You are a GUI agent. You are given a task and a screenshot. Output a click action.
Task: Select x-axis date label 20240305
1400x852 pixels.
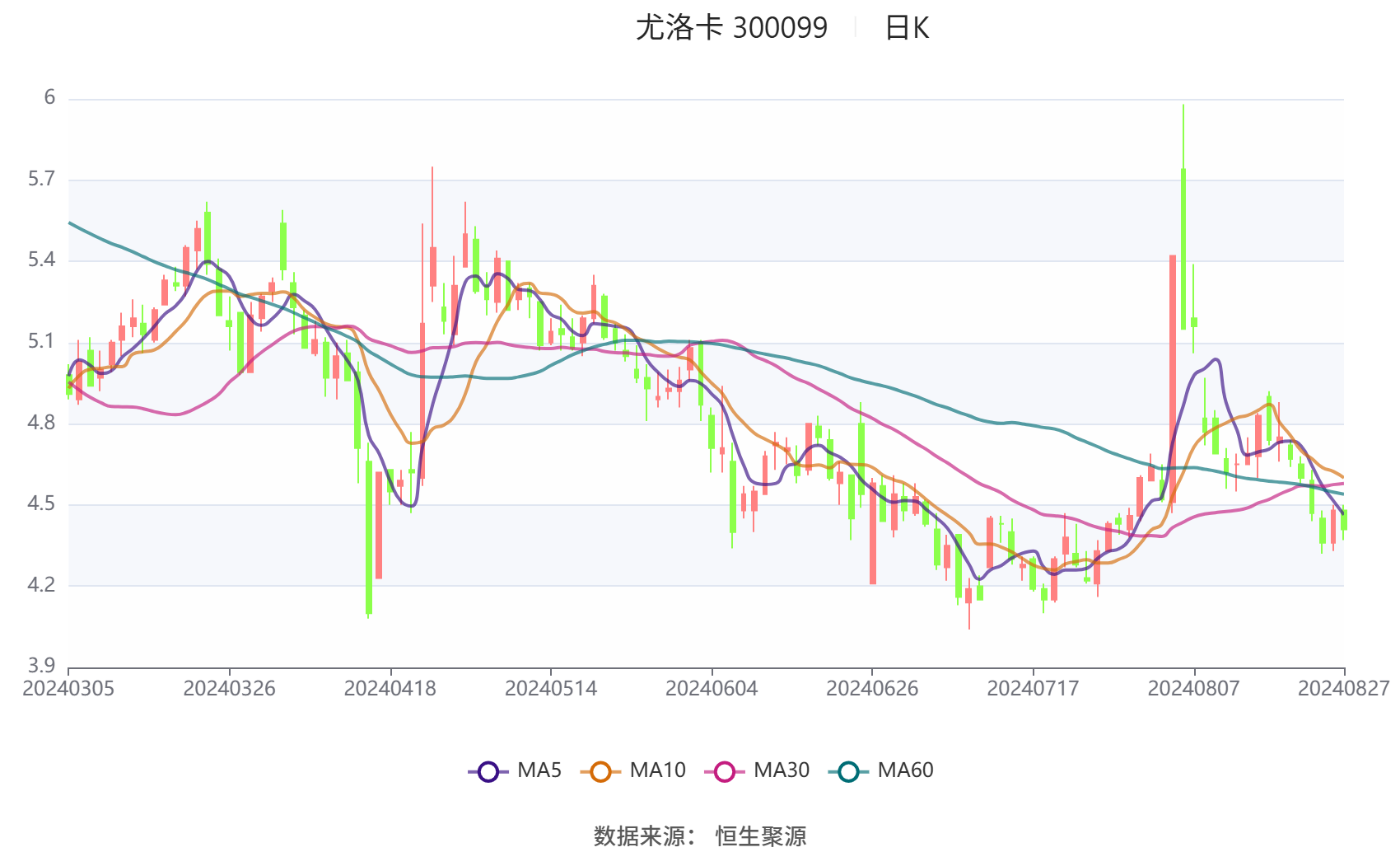[x=68, y=689]
